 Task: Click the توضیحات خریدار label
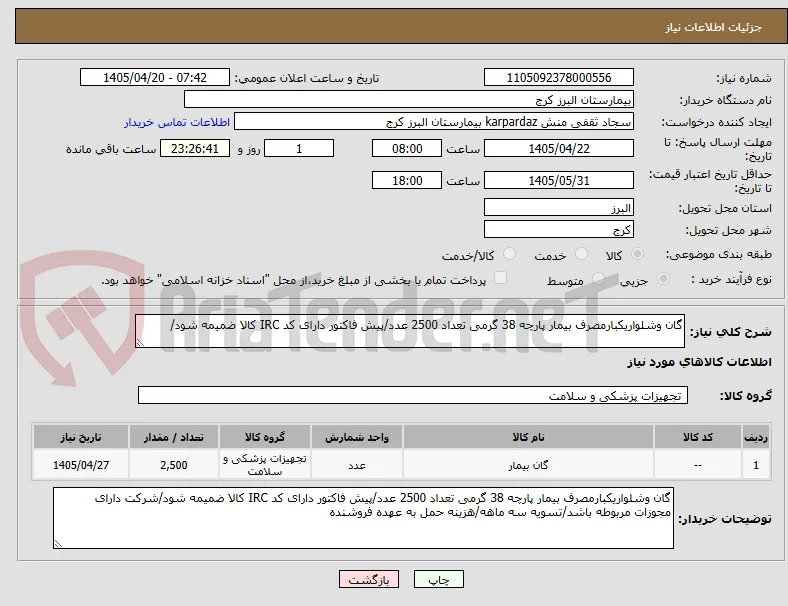pos(725,519)
